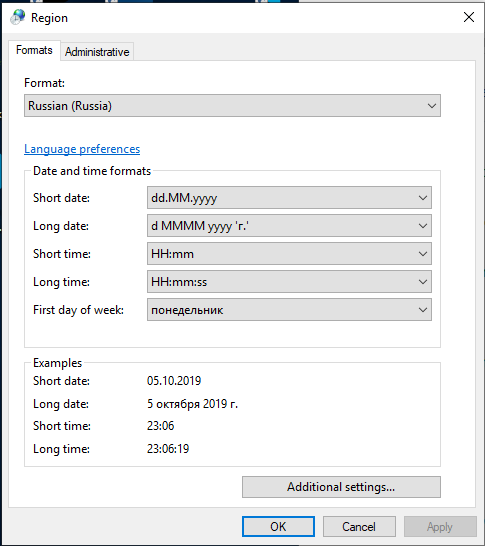Image resolution: width=485 pixels, height=546 pixels.
Task: Select the short date example 05.10.2019
Action: click(174, 381)
